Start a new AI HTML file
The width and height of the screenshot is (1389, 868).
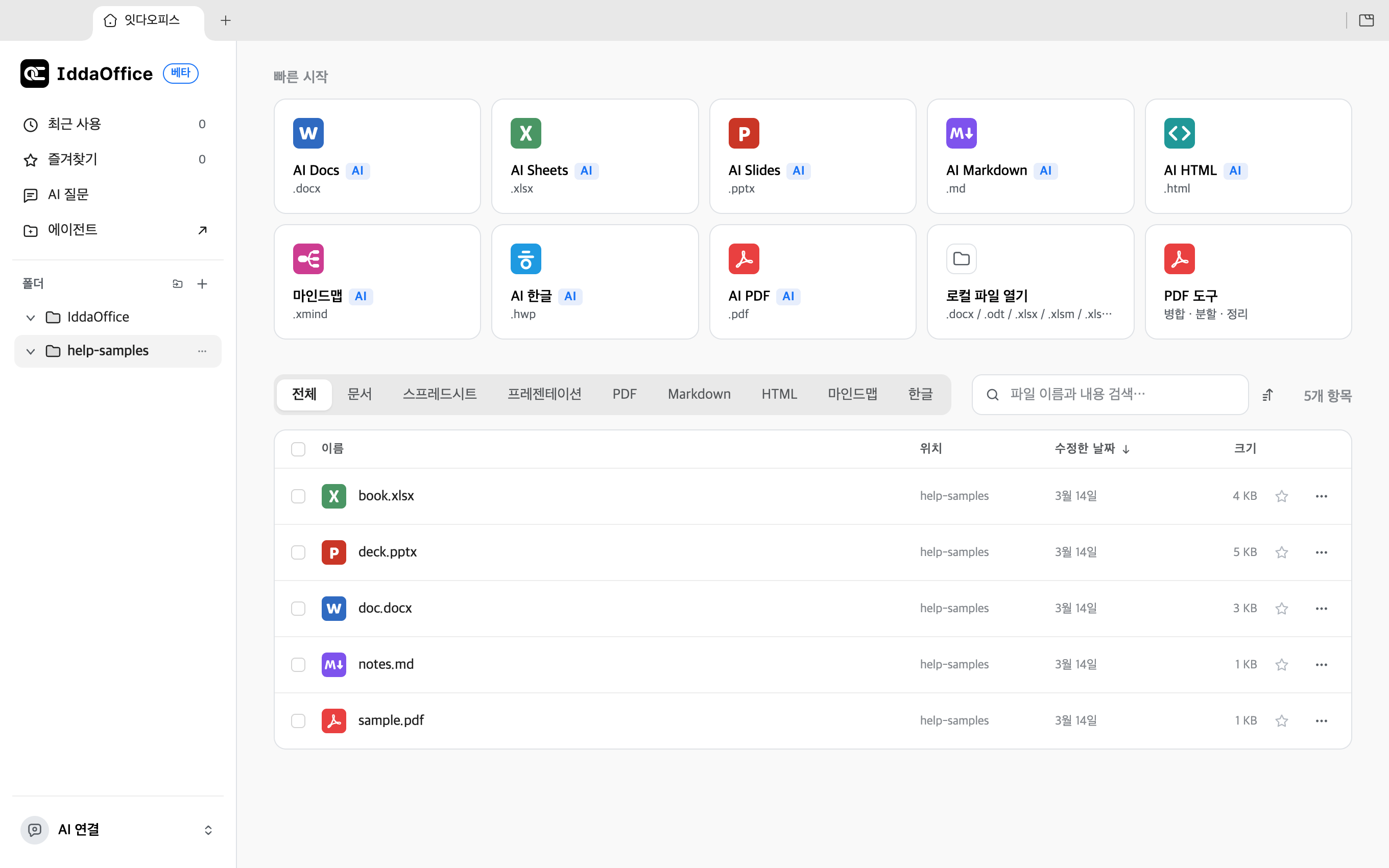coord(1248,156)
